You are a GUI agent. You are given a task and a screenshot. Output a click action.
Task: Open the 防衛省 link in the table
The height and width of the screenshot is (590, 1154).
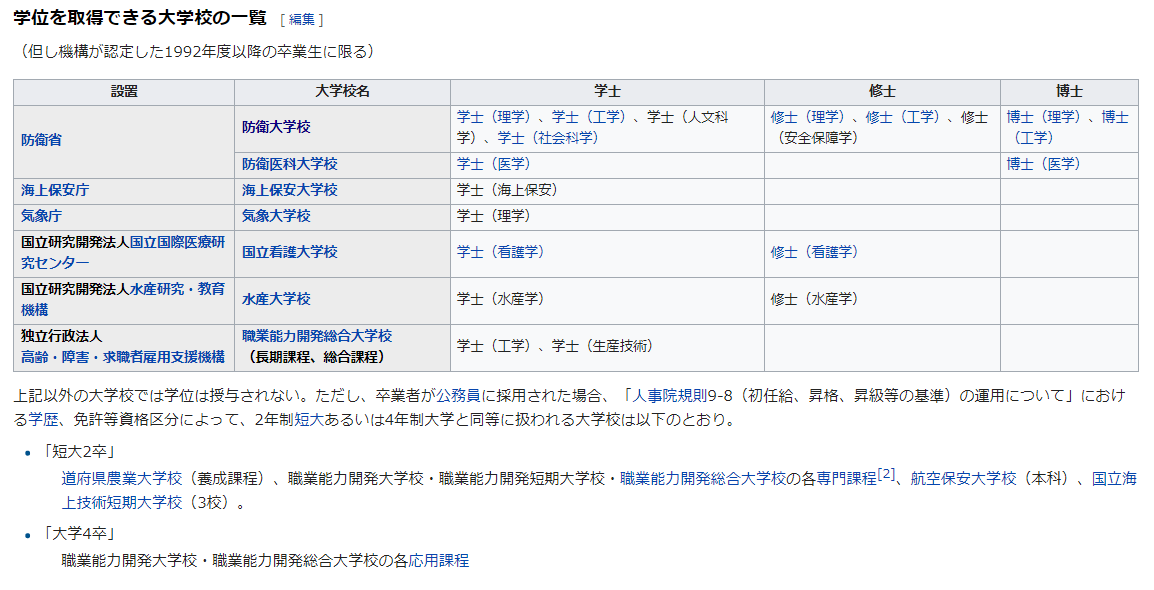point(41,140)
